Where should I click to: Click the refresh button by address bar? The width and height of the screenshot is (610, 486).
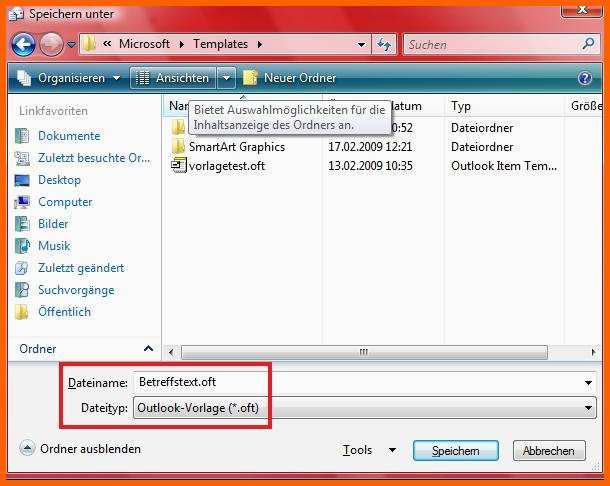pos(384,45)
